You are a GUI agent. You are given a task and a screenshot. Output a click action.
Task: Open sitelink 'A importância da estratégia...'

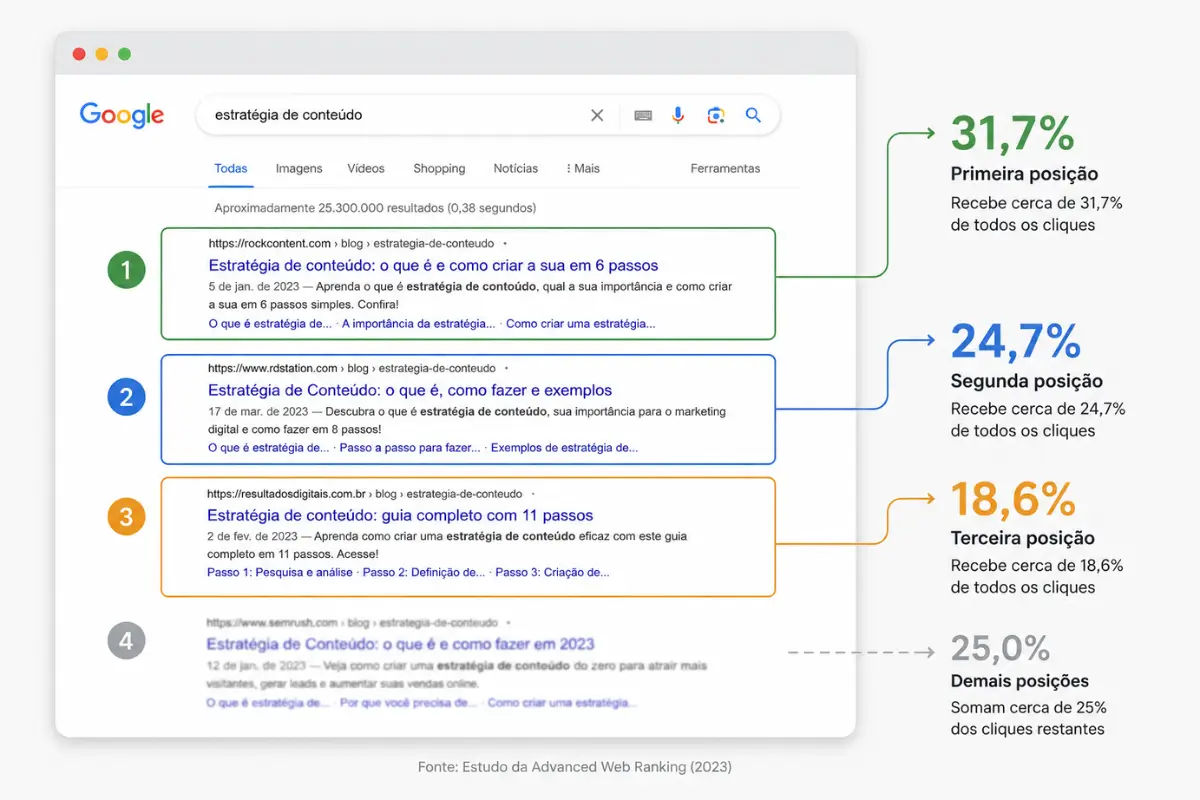(418, 323)
